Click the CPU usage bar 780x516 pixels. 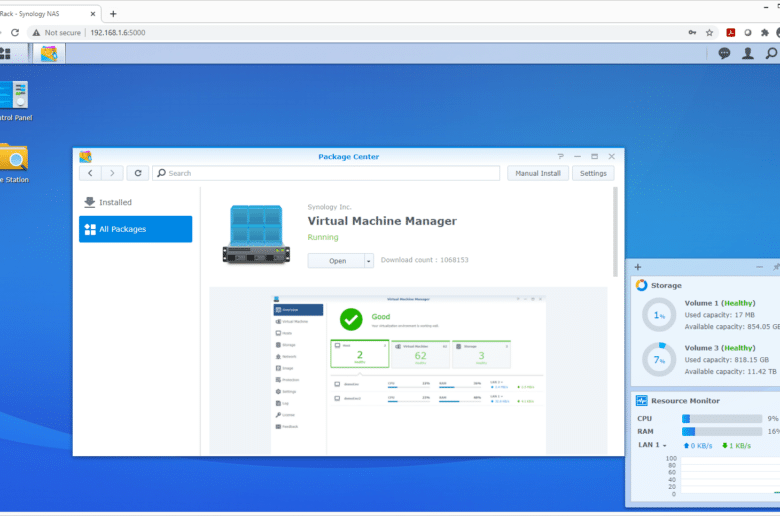point(722,419)
